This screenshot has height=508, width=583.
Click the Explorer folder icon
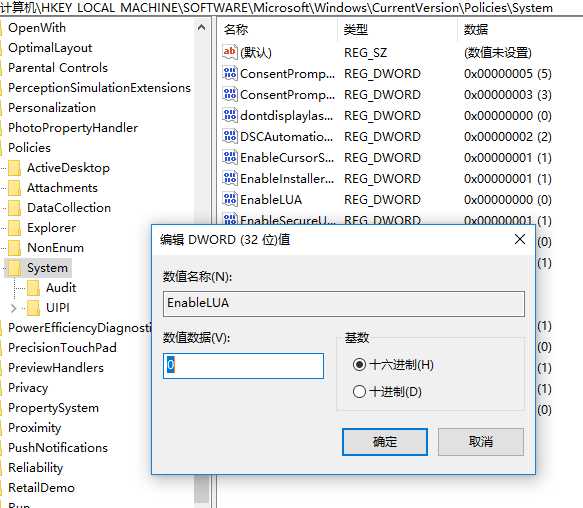click(x=15, y=228)
